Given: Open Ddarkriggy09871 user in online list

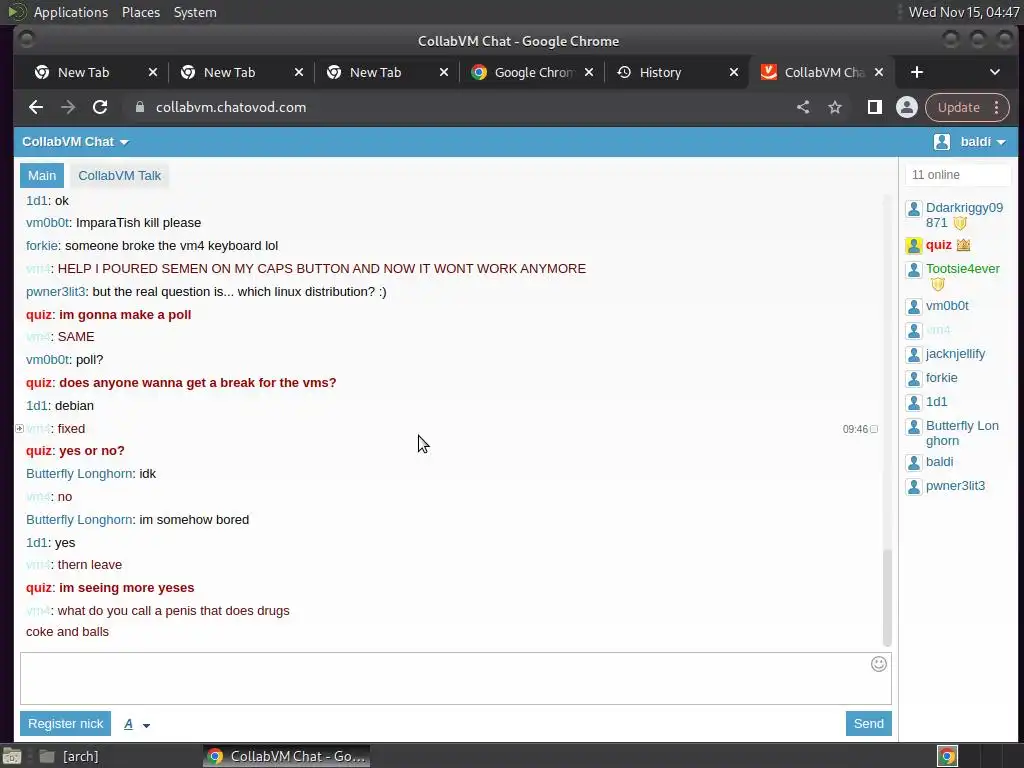Looking at the screenshot, I should coord(964,215).
